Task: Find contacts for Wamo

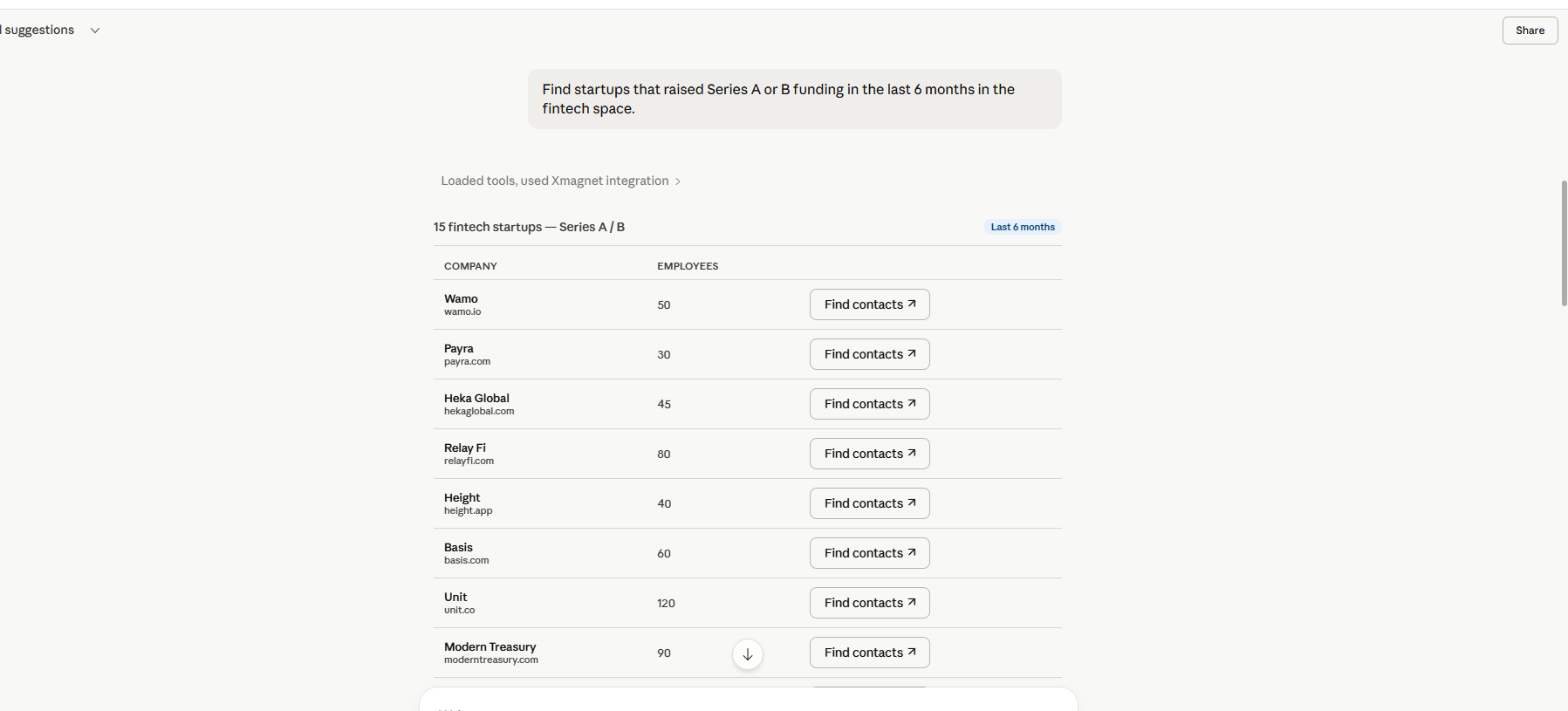Action: tap(870, 304)
